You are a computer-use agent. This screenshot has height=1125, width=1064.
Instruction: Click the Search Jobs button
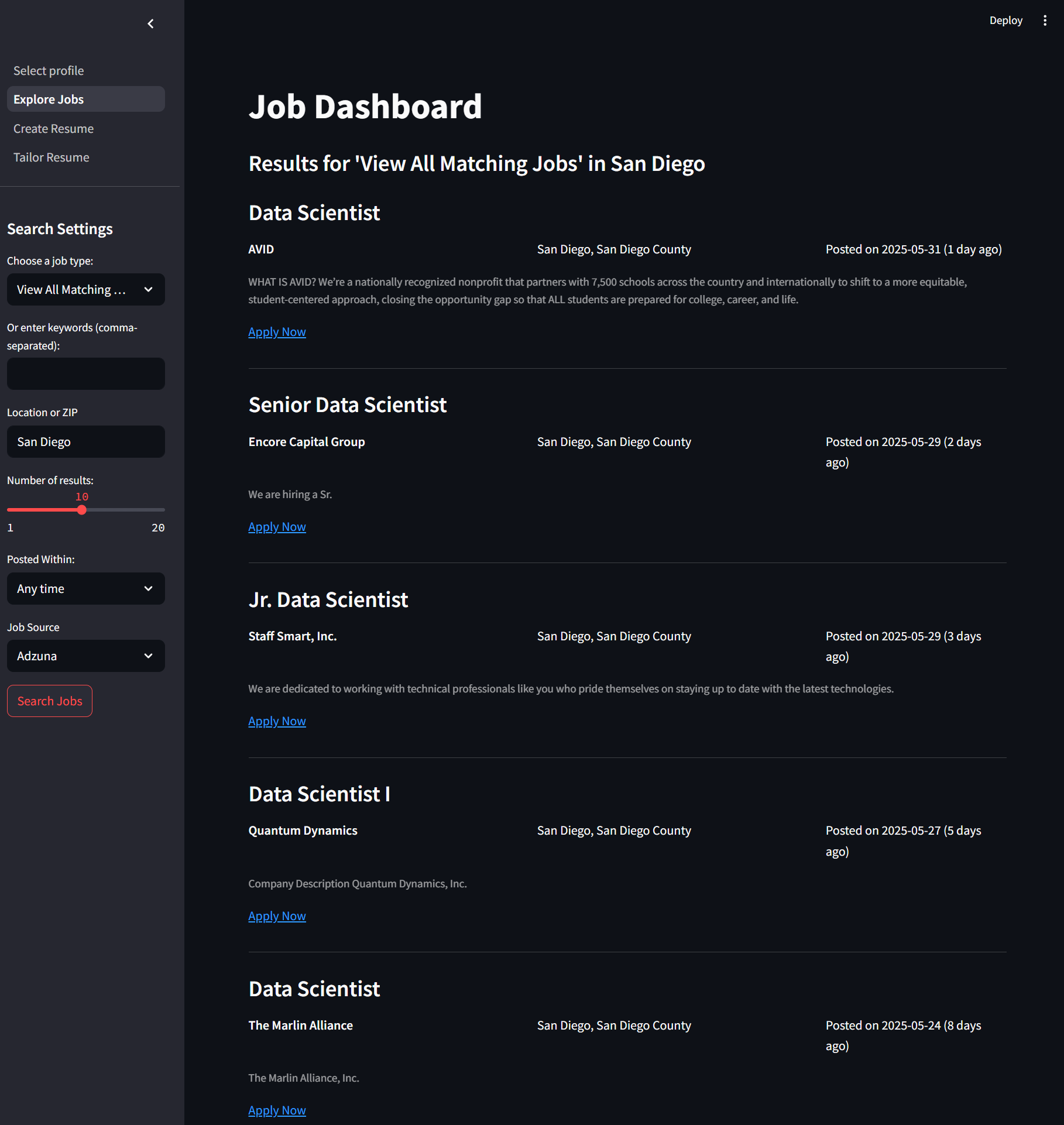(x=49, y=701)
